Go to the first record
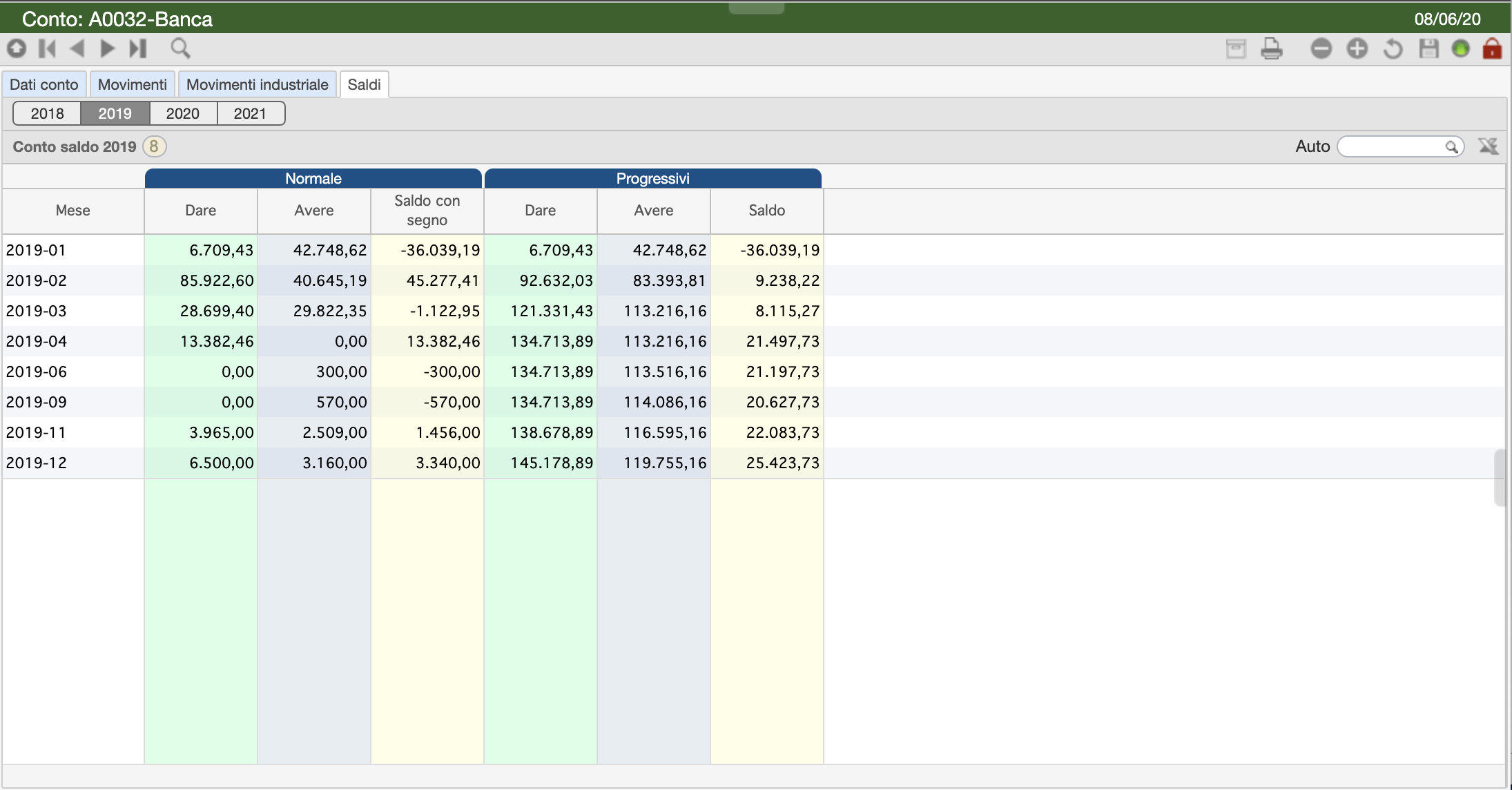 47,48
